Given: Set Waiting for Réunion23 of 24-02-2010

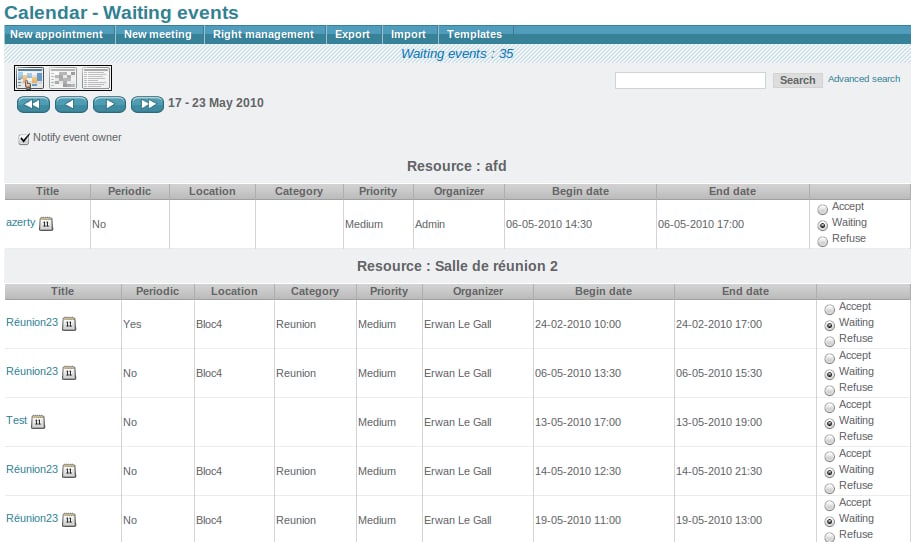Looking at the screenshot, I should coord(829,325).
